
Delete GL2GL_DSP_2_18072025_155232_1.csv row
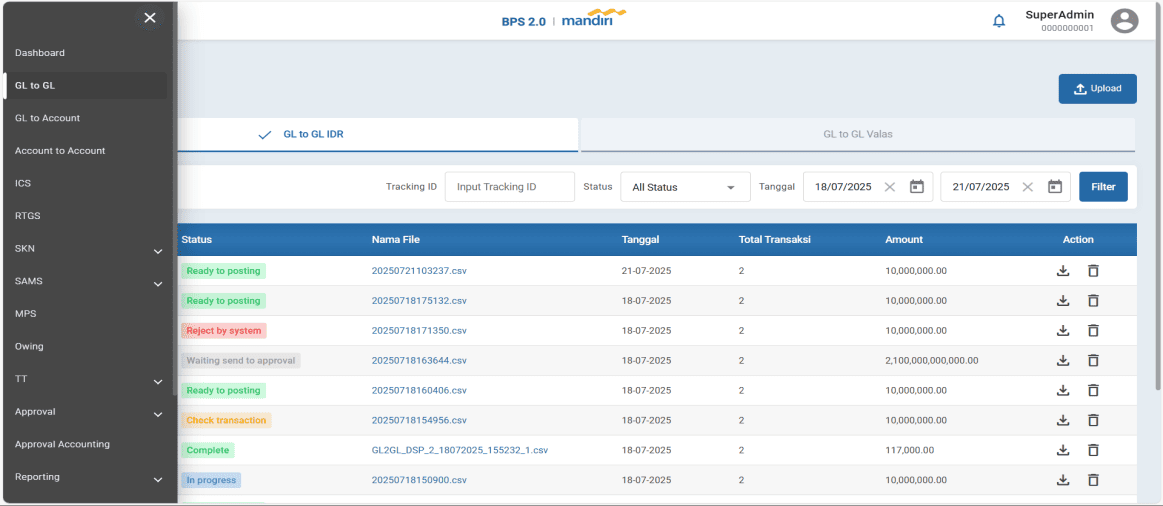point(1093,450)
